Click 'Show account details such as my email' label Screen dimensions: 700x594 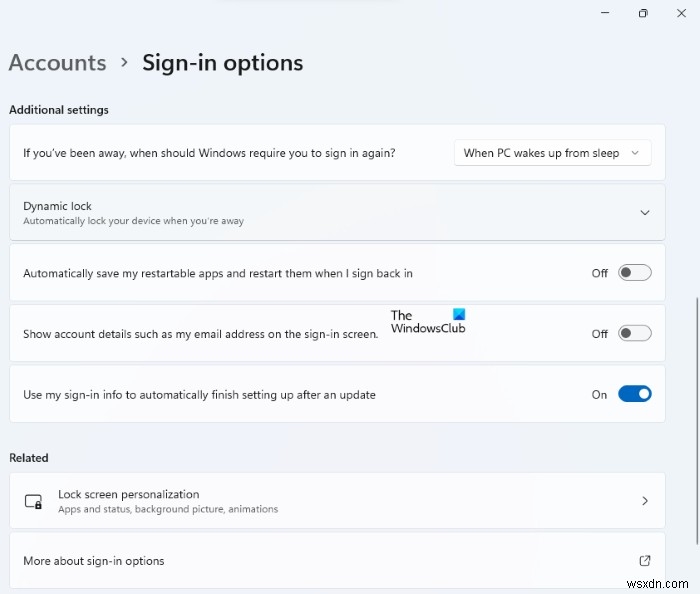200,334
